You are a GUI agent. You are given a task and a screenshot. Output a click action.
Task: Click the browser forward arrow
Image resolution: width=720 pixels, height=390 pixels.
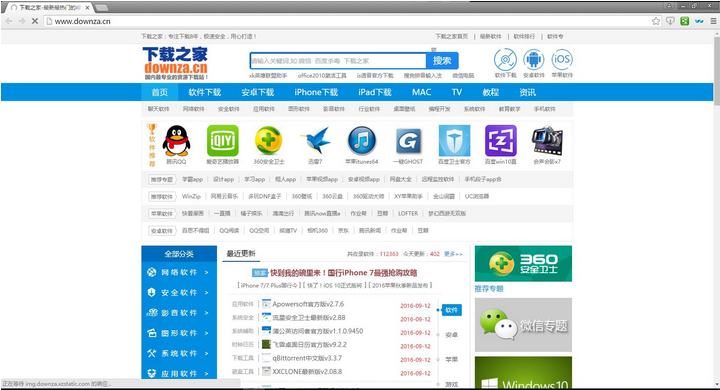click(x=22, y=21)
